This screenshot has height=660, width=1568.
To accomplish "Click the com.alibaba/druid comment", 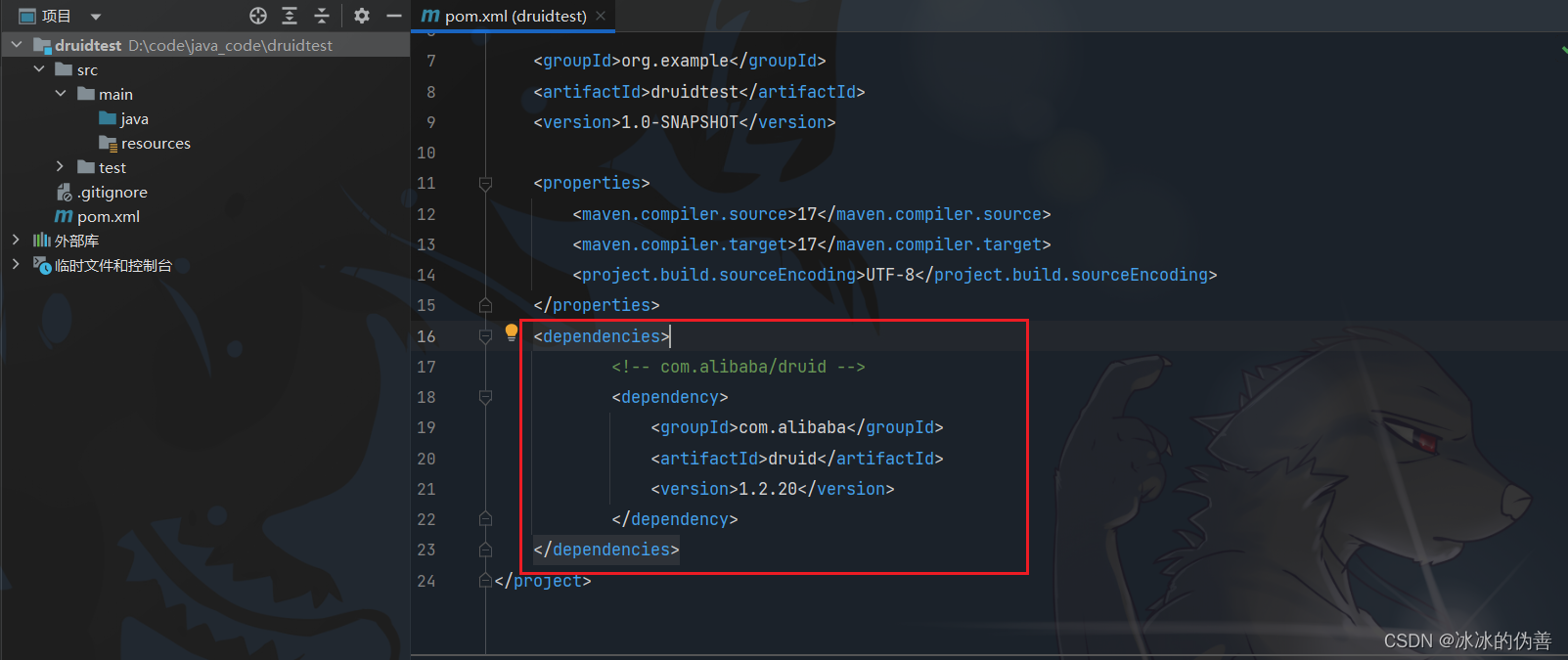I will click(x=739, y=367).
